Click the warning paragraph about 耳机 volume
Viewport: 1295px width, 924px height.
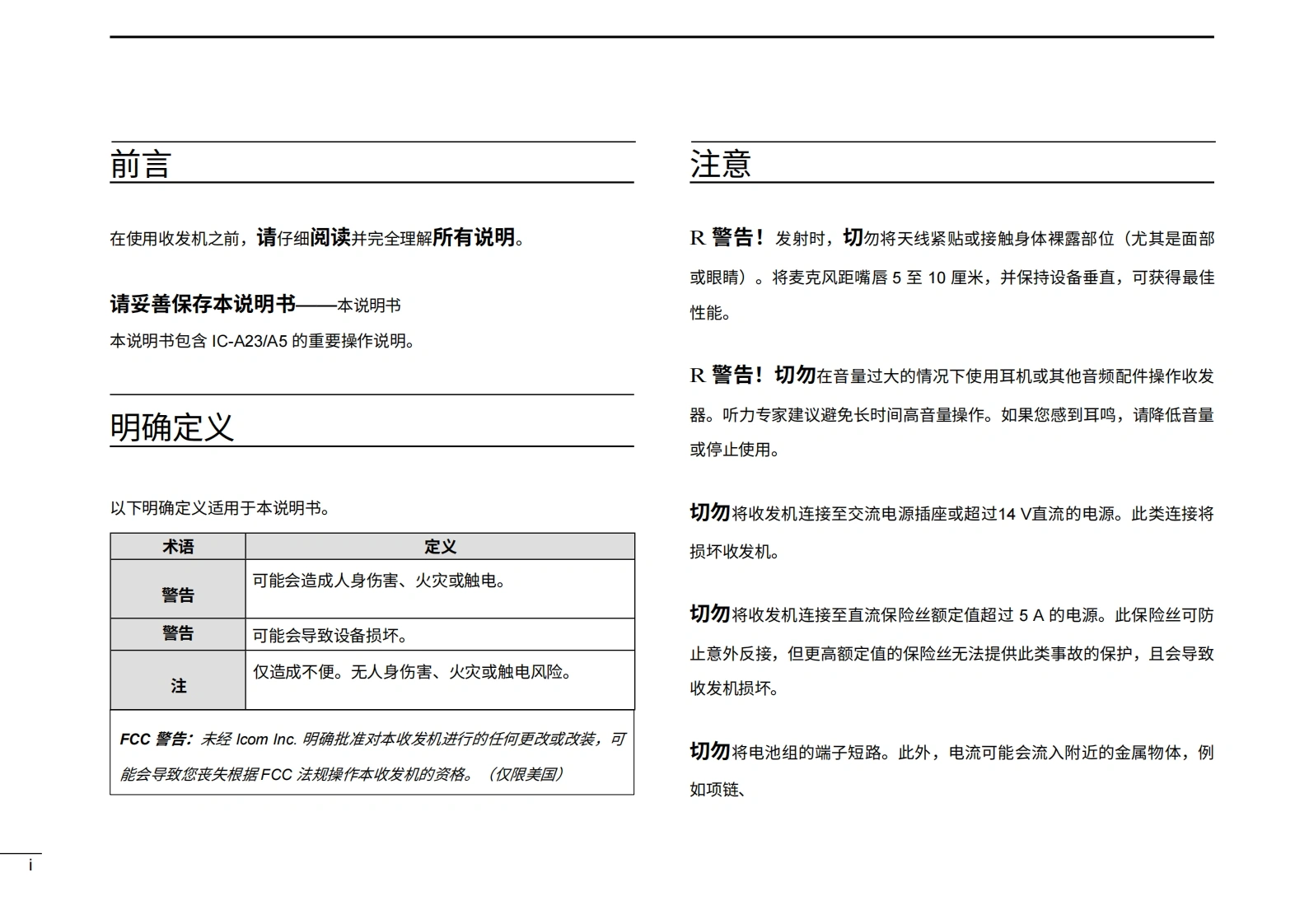[951, 413]
